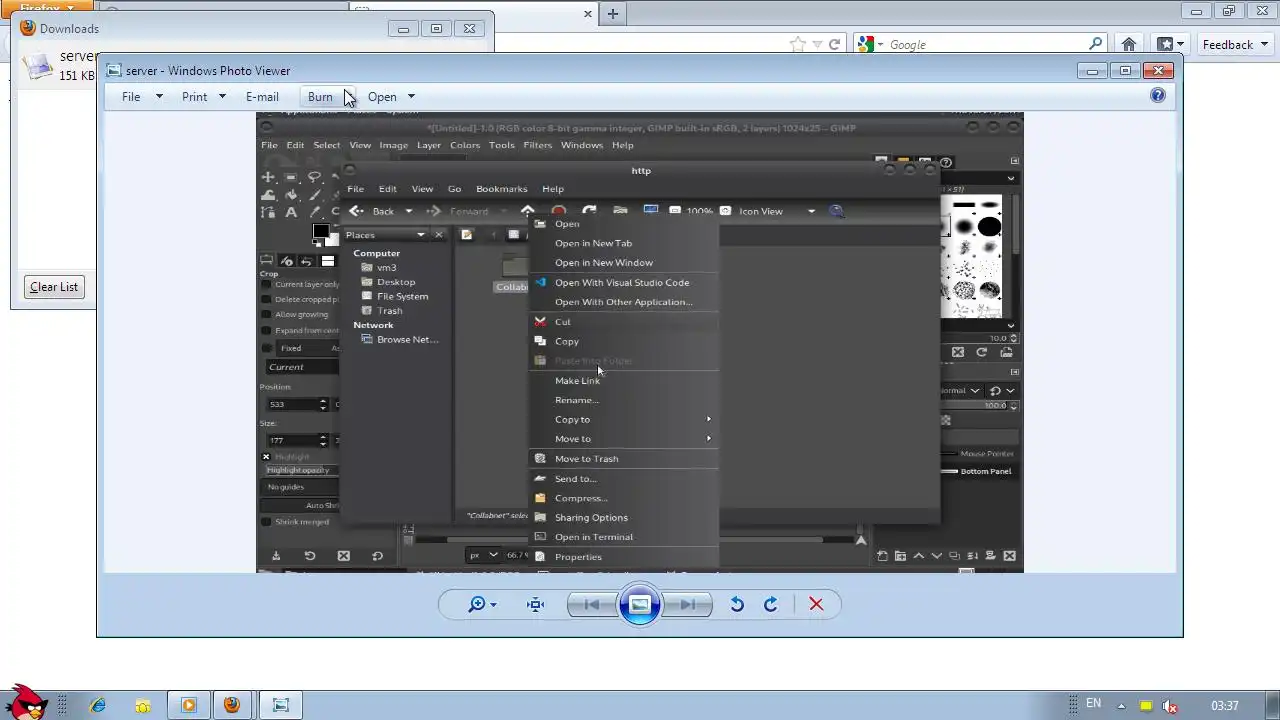Open the Firefox bookmarks menu button
The image size is (1280, 720).
pos(1170,44)
